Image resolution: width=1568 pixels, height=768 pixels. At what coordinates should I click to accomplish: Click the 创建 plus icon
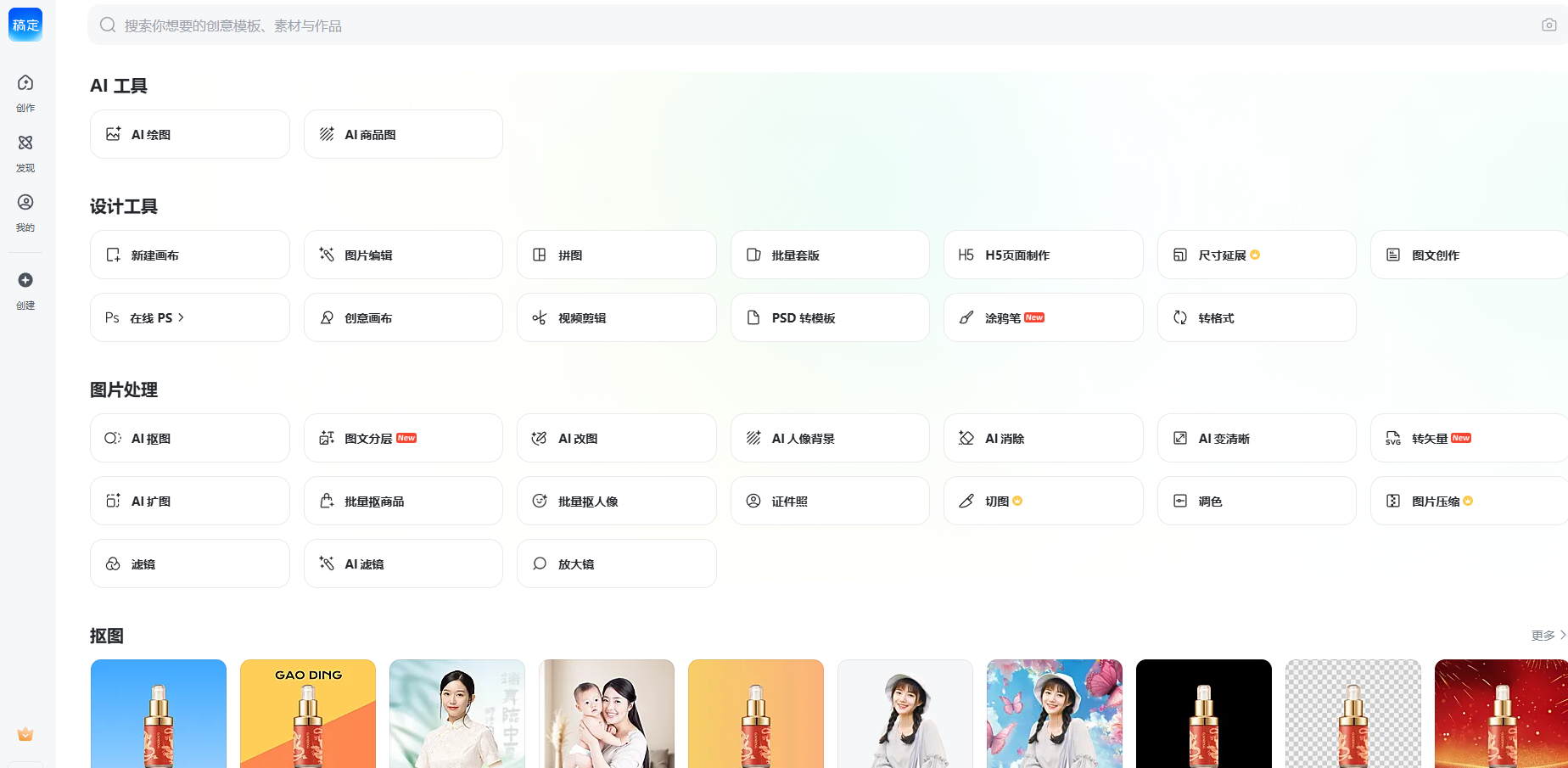coord(25,280)
